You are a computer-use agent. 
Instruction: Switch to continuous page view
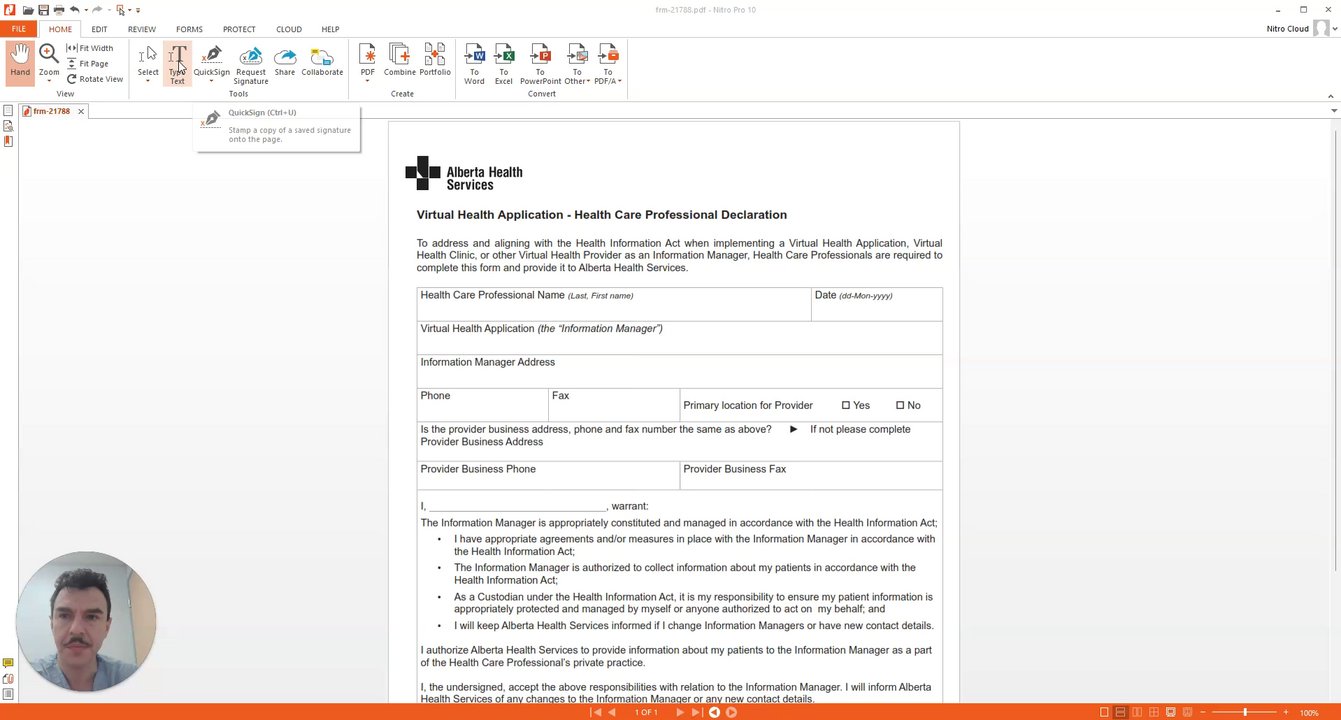click(1120, 712)
